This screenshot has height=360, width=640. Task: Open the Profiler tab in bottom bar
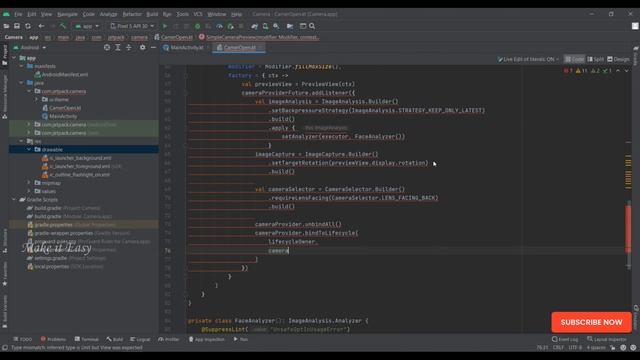coord(169,339)
